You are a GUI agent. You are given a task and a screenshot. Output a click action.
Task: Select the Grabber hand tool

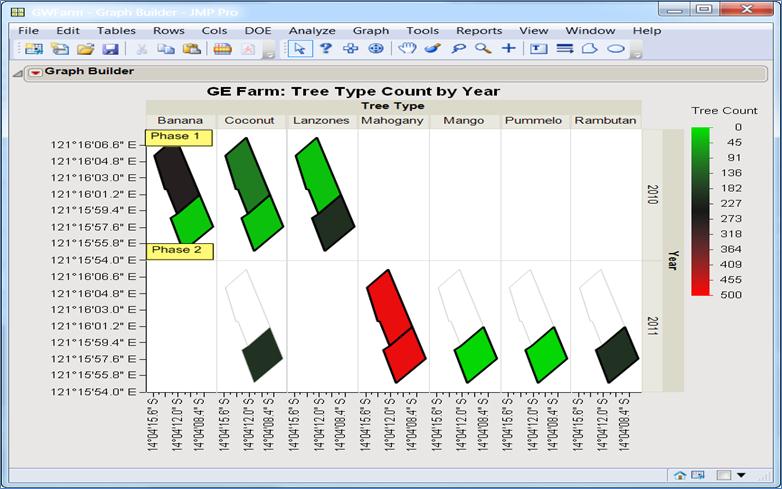tap(407, 48)
